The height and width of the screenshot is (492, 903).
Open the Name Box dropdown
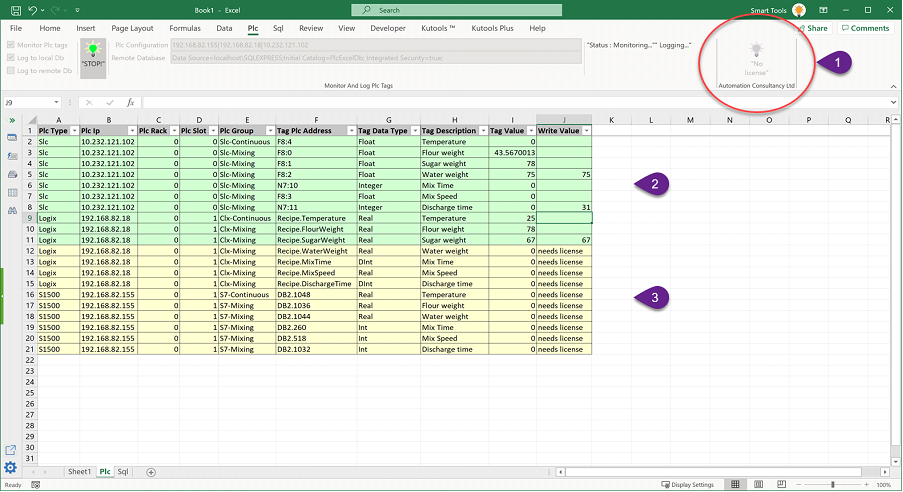pyautogui.click(x=56, y=103)
